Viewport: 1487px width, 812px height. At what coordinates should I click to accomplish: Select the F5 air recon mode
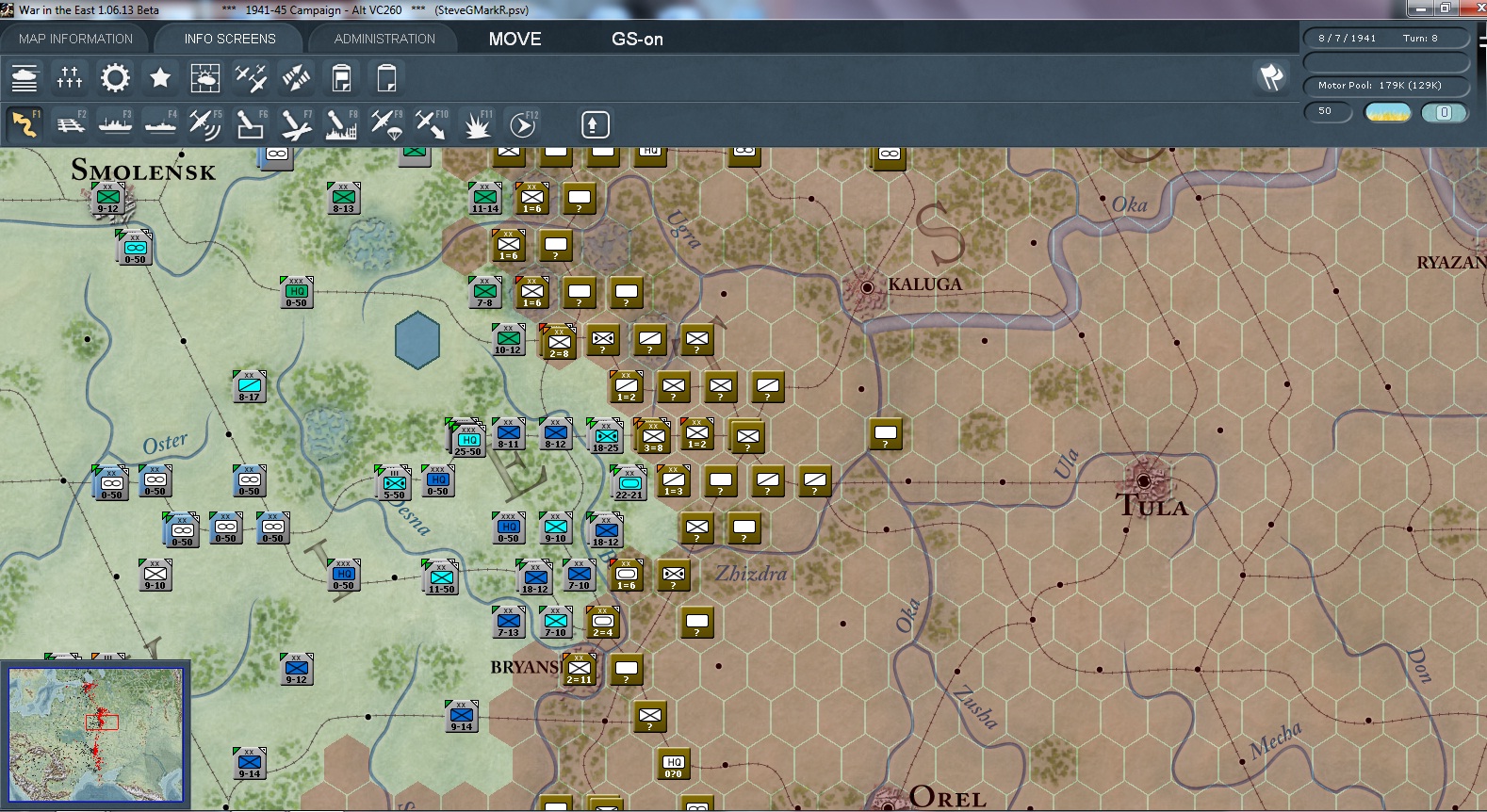[205, 123]
